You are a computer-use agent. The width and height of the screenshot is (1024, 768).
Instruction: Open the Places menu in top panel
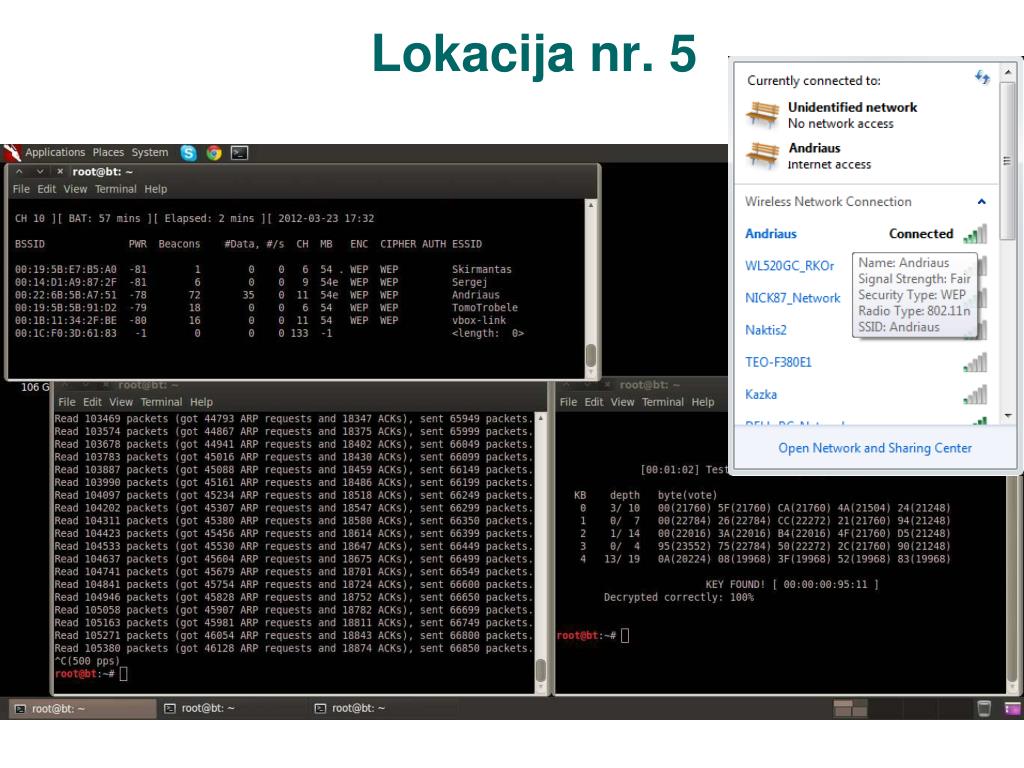(x=108, y=152)
